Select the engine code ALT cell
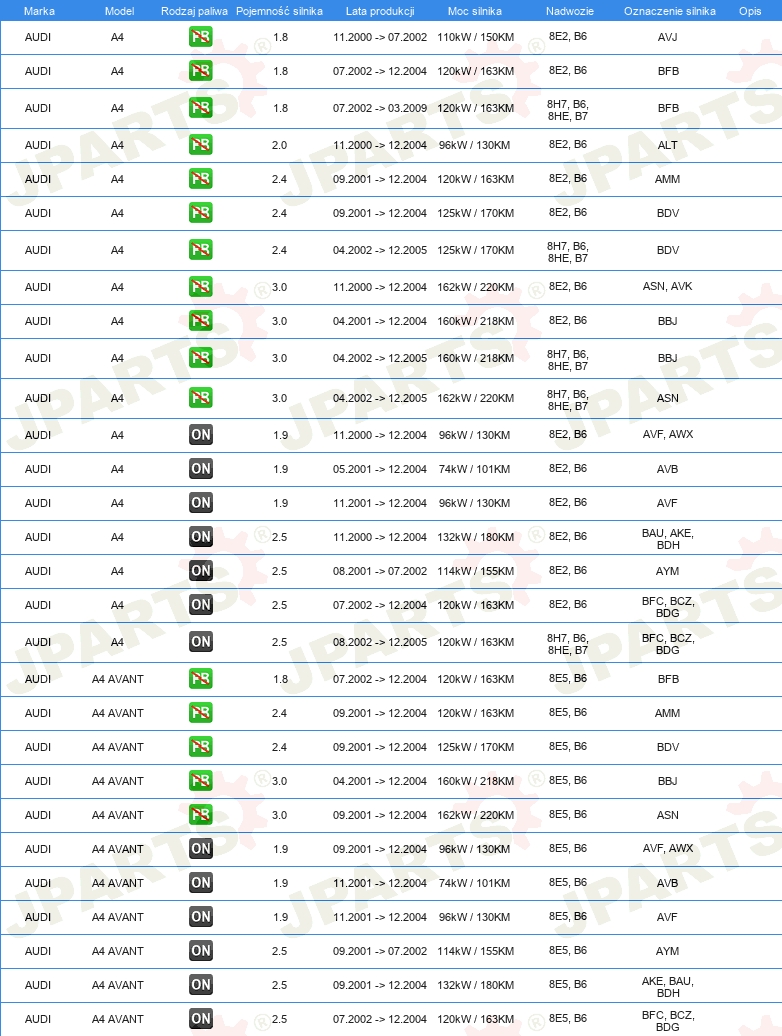The height and width of the screenshot is (1036, 782). click(667, 145)
